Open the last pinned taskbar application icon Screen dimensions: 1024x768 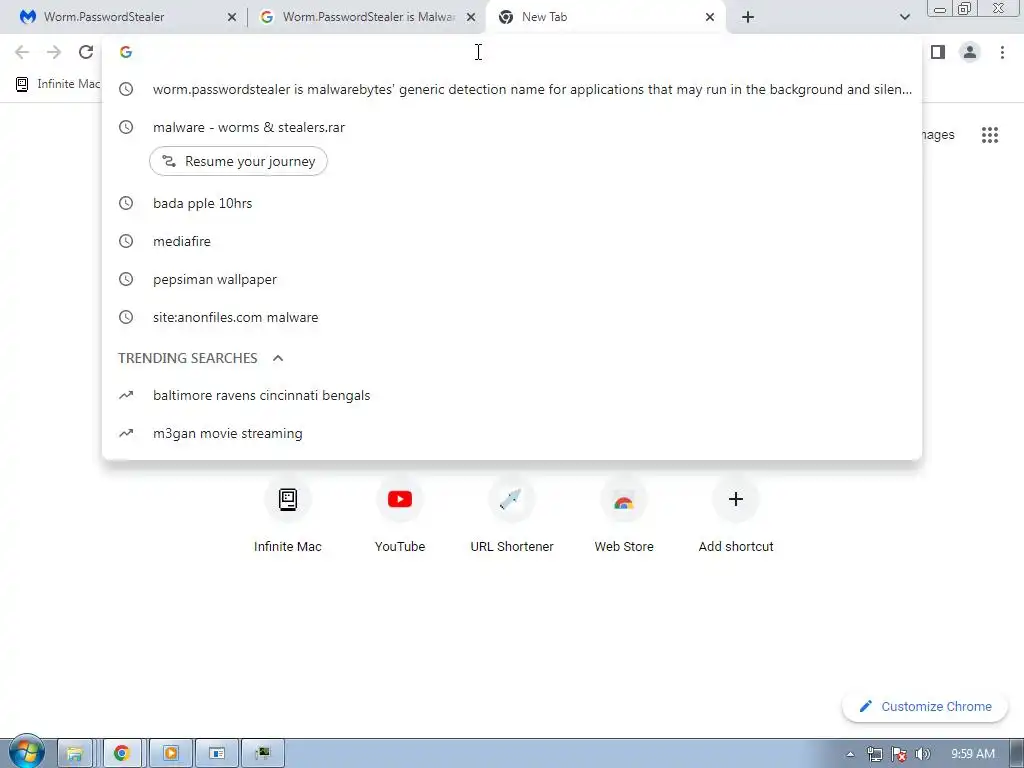263,753
